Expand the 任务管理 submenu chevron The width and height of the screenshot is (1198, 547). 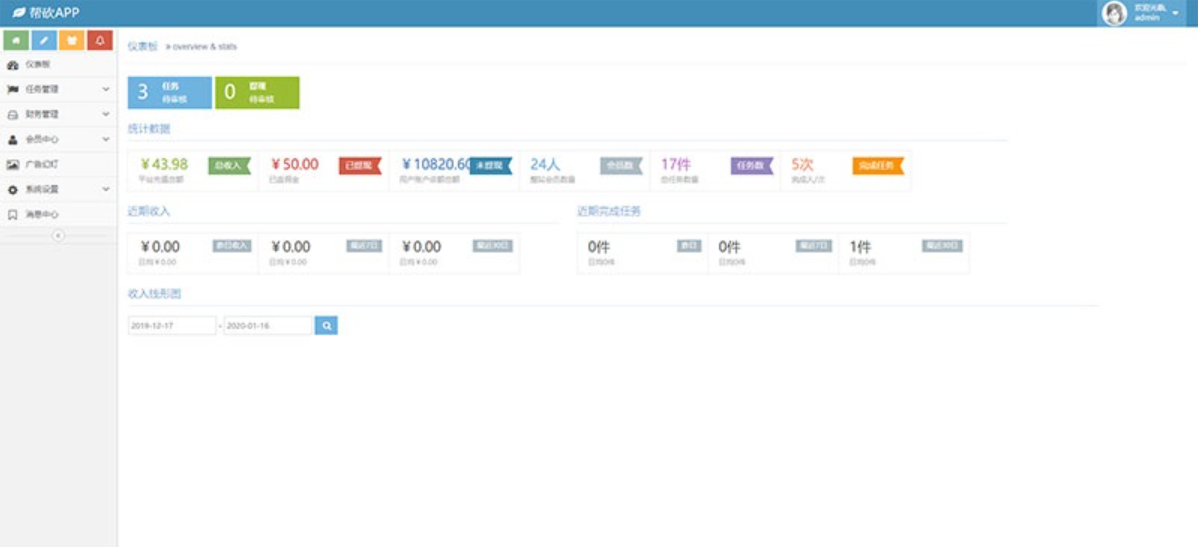(x=105, y=89)
